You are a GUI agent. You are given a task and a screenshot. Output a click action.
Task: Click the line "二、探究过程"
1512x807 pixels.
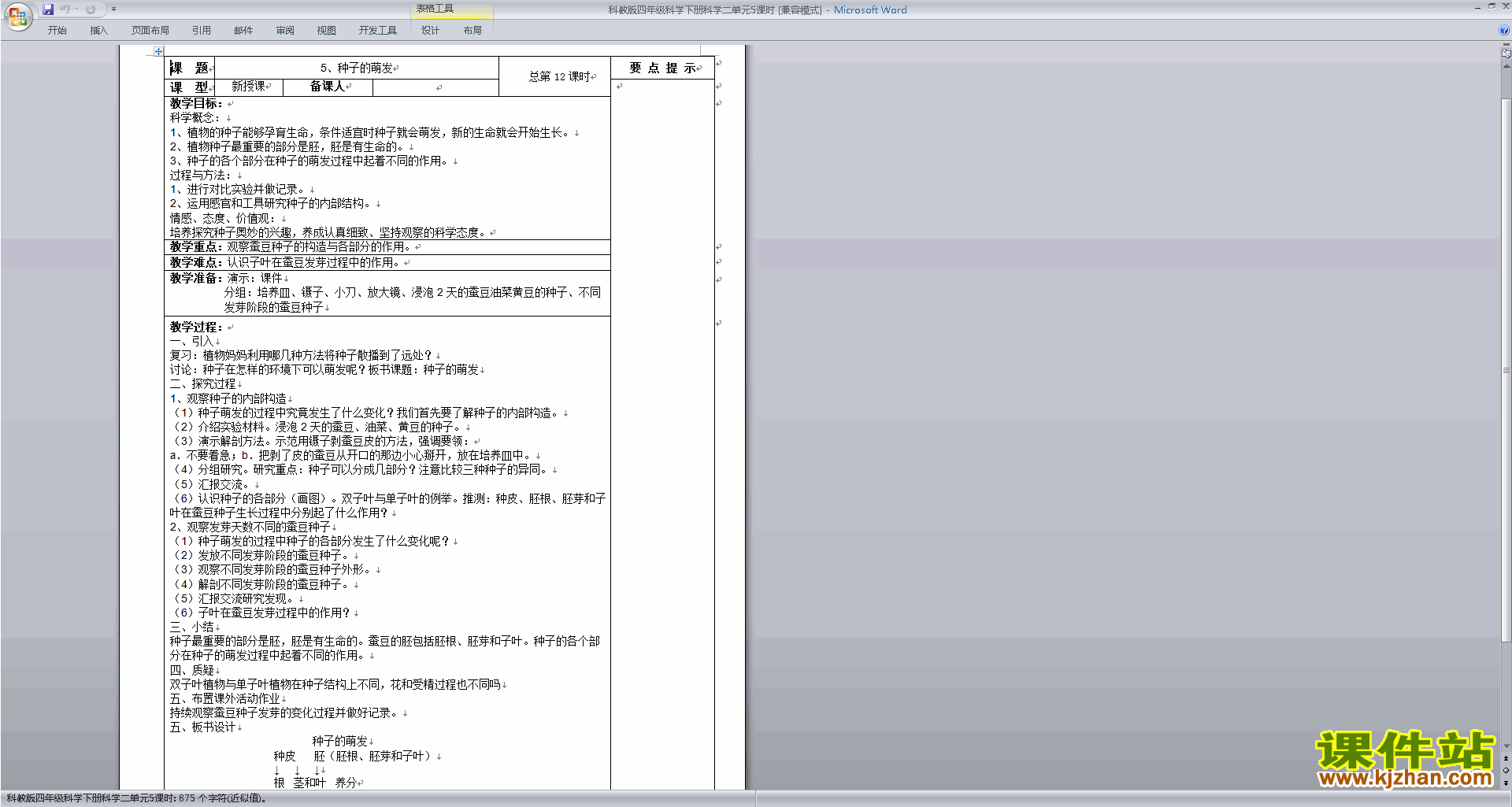(x=202, y=384)
